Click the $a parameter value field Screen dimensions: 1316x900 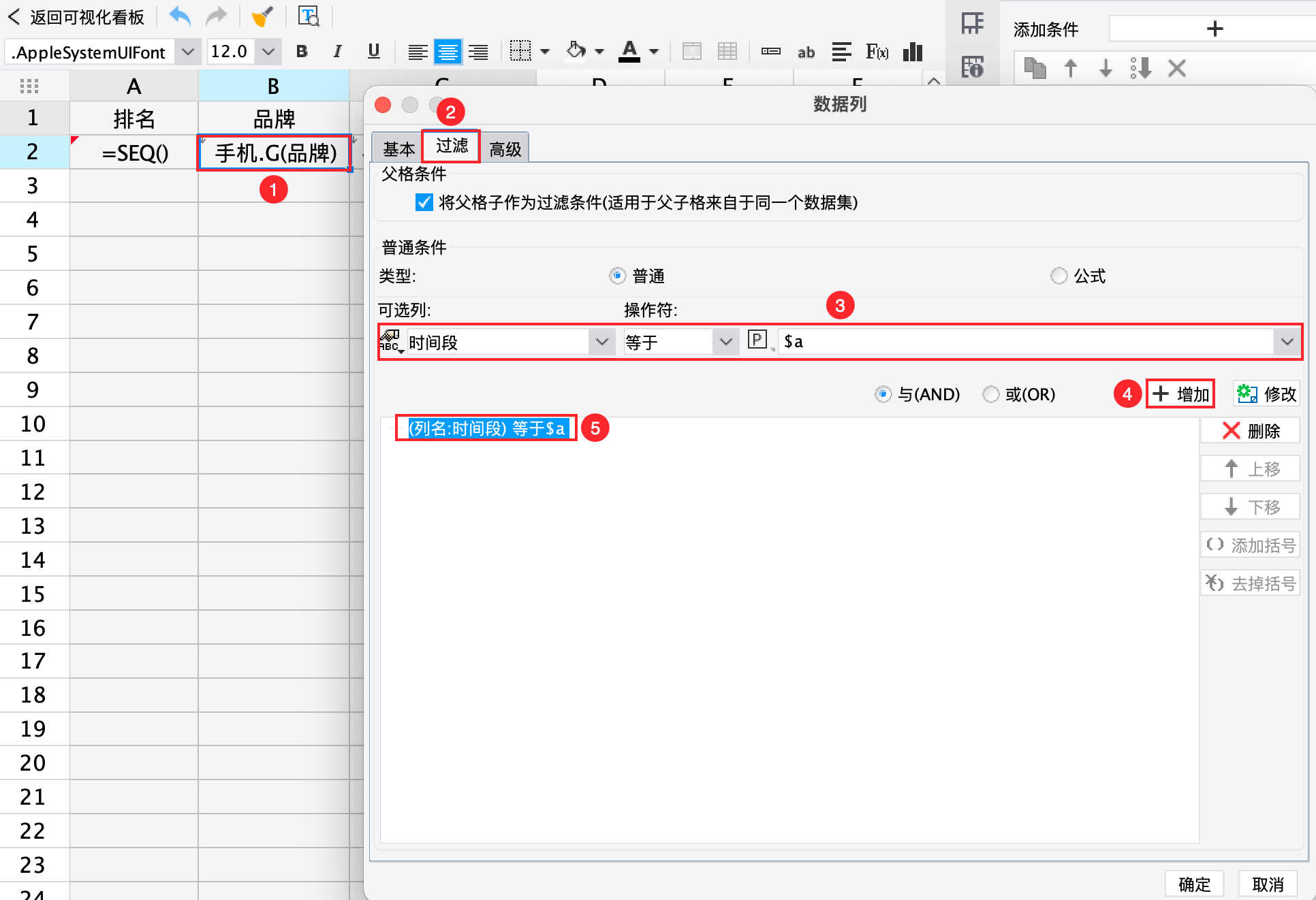click(x=1022, y=342)
